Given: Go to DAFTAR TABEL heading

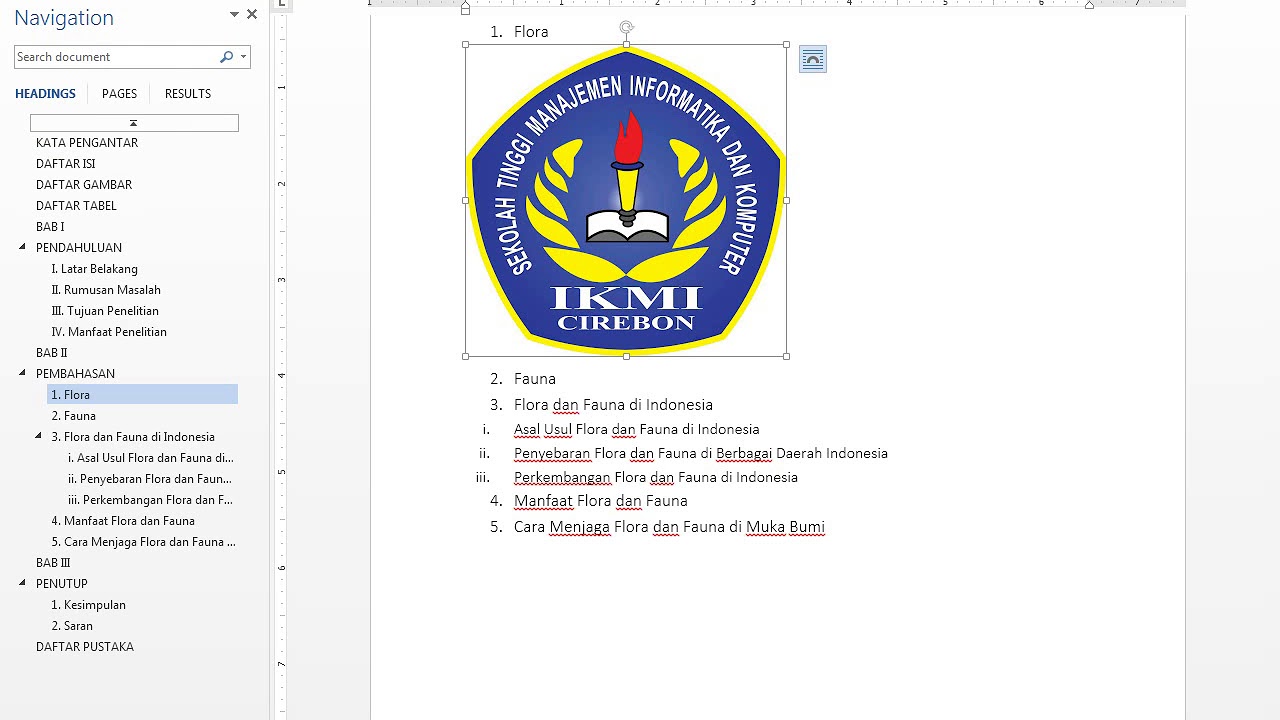Looking at the screenshot, I should coord(76,206).
